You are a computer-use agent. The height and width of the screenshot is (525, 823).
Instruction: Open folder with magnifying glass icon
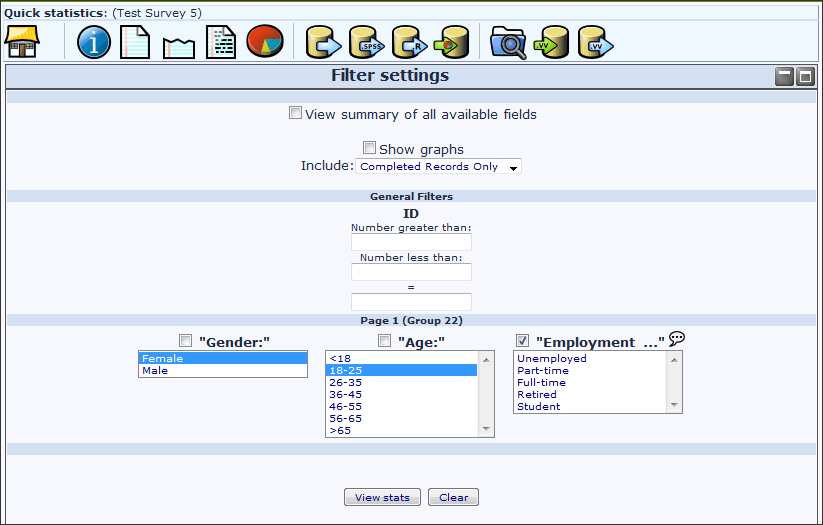pos(508,42)
